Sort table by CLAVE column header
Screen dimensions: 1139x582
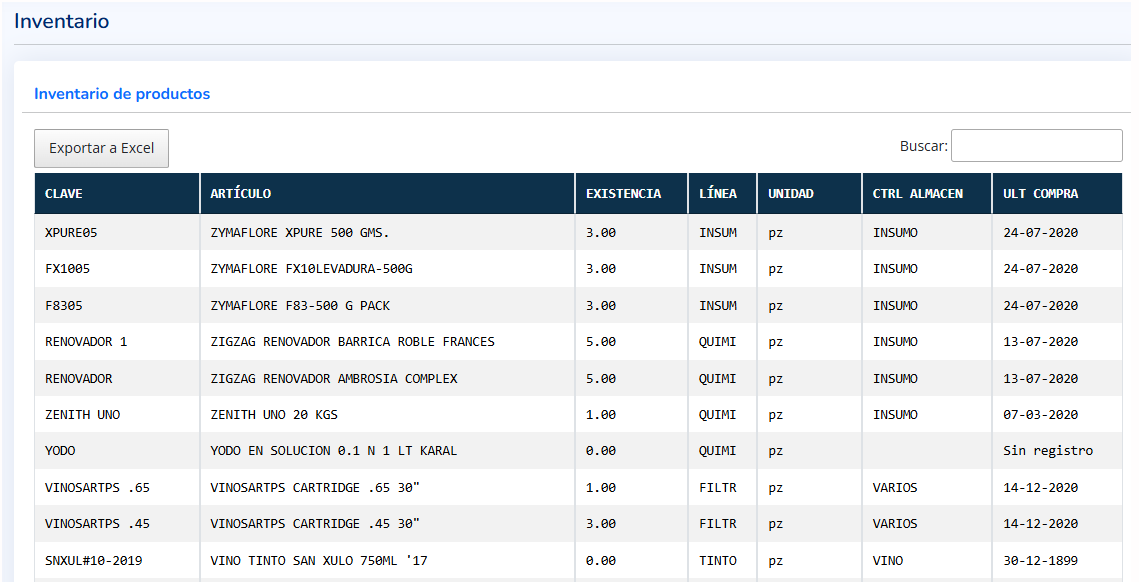pyautogui.click(x=64, y=194)
